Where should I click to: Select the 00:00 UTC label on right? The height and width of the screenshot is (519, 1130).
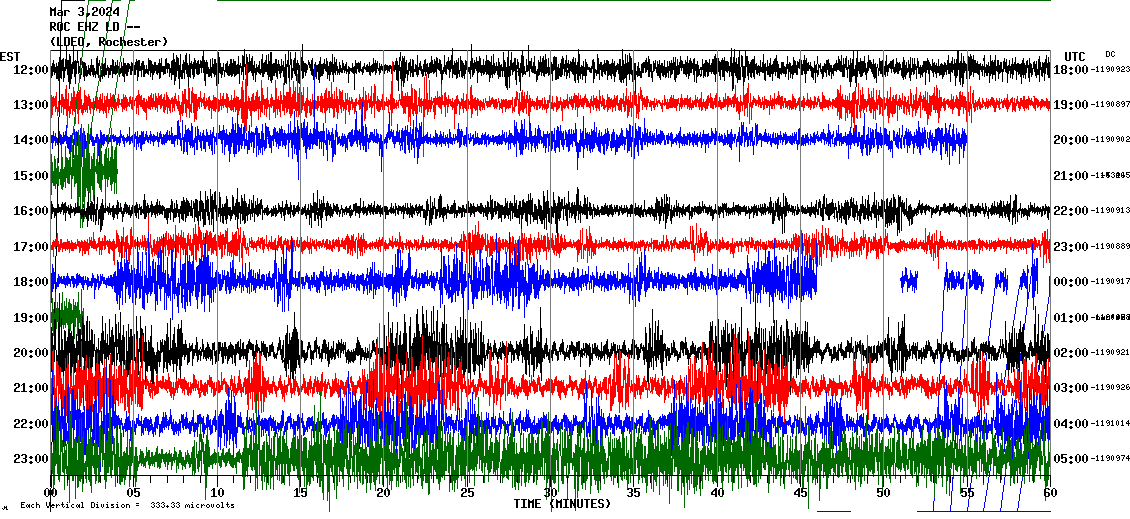[1070, 282]
